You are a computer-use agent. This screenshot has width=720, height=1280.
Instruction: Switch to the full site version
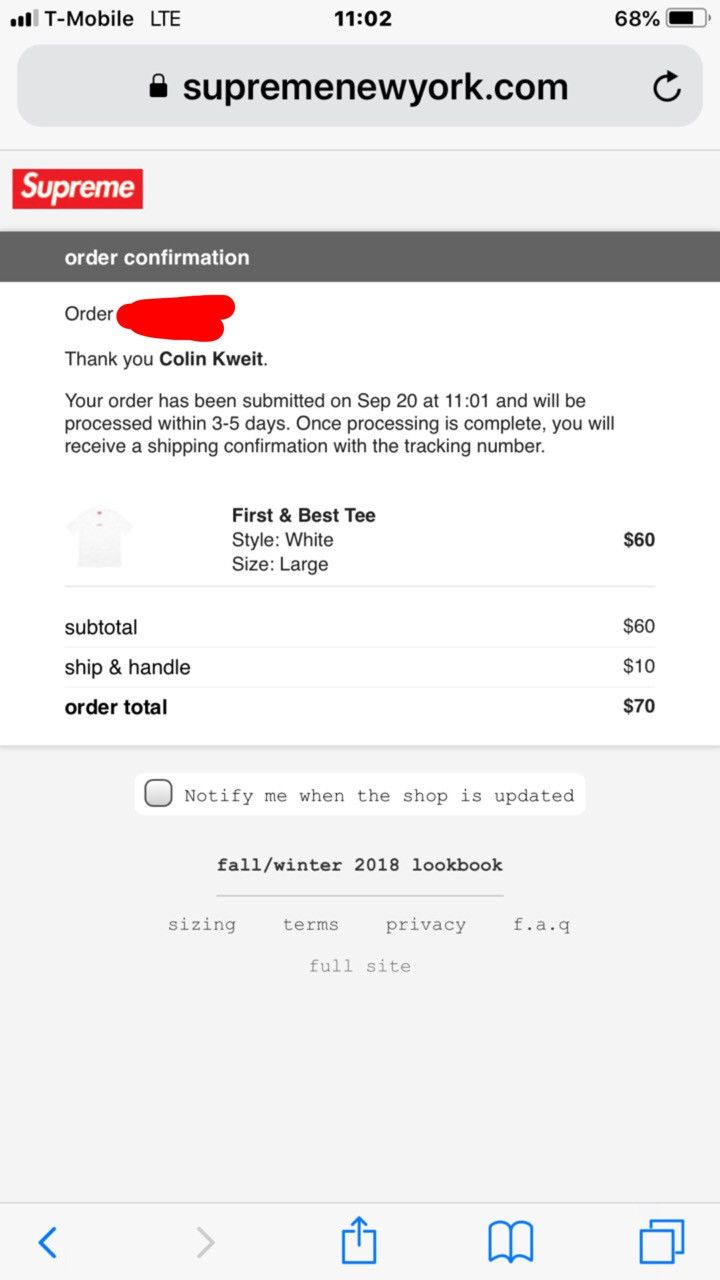(360, 965)
